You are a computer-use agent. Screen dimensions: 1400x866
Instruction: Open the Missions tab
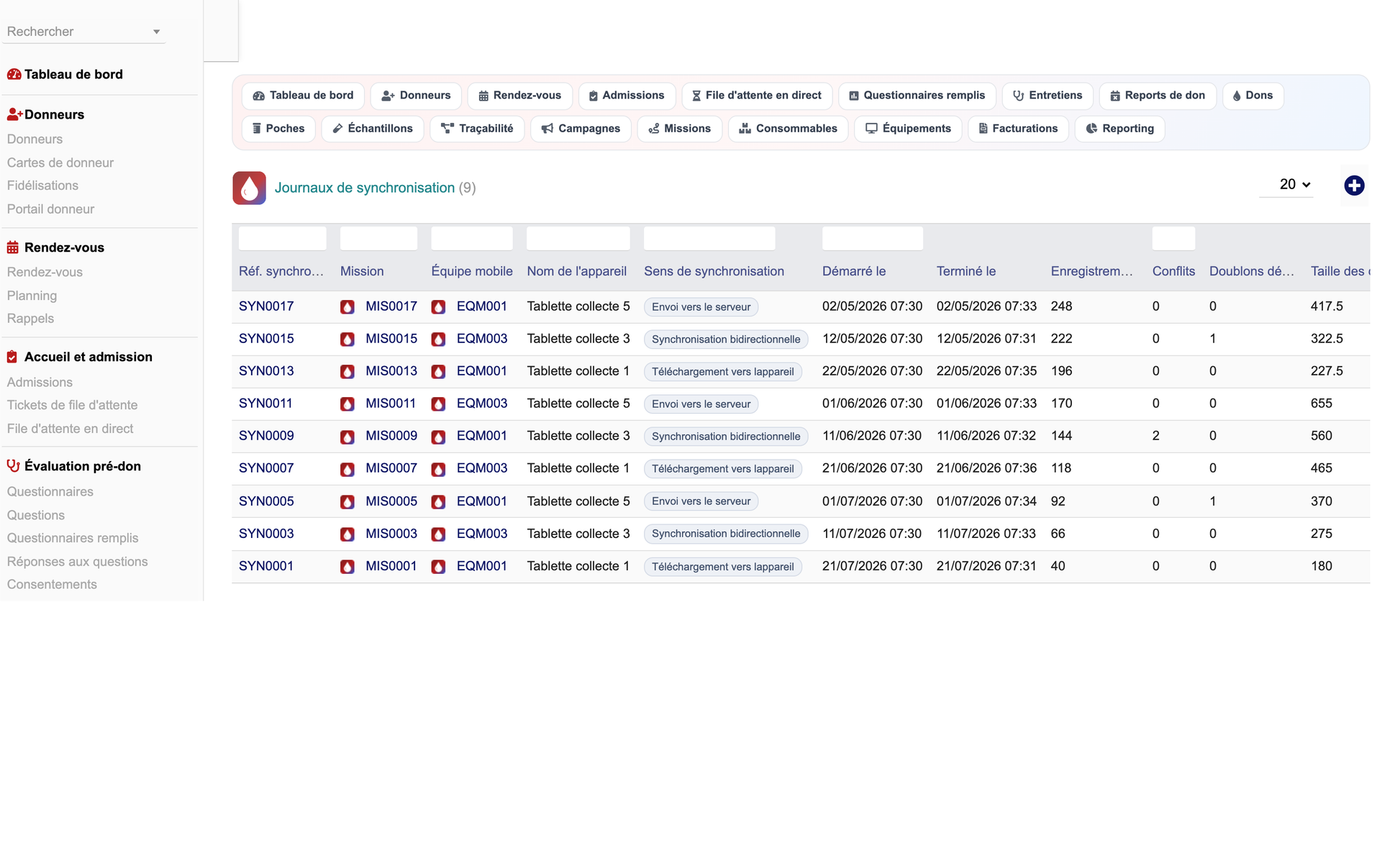[x=679, y=129]
